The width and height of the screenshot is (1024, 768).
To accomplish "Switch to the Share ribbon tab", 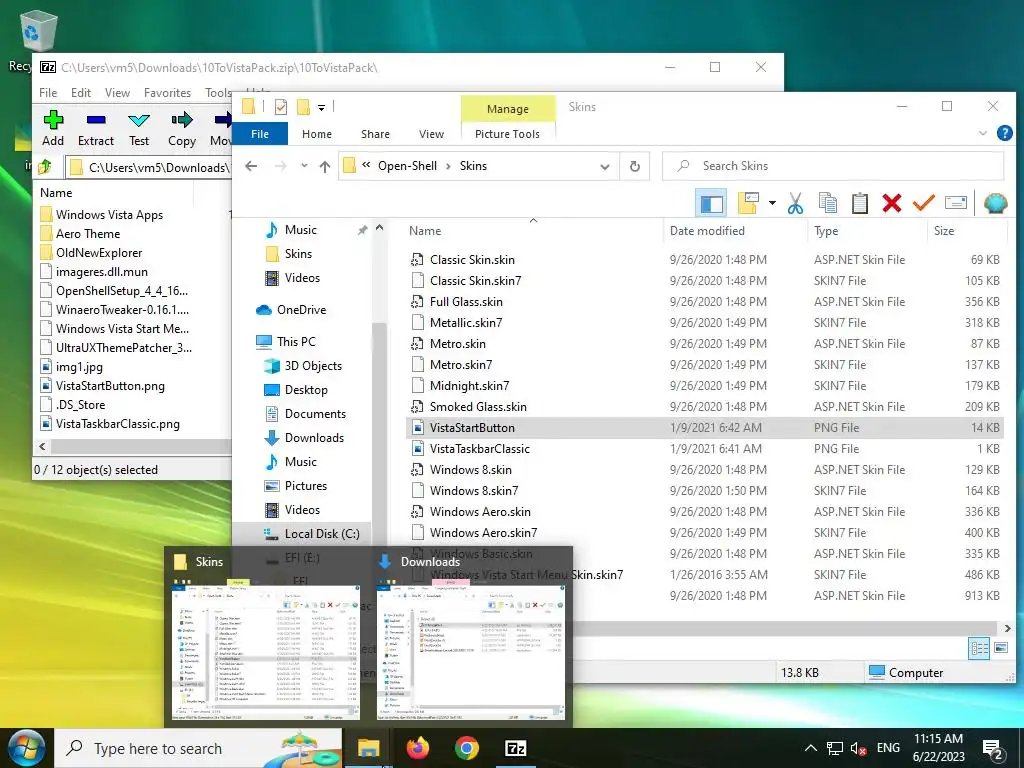I will click(x=376, y=134).
